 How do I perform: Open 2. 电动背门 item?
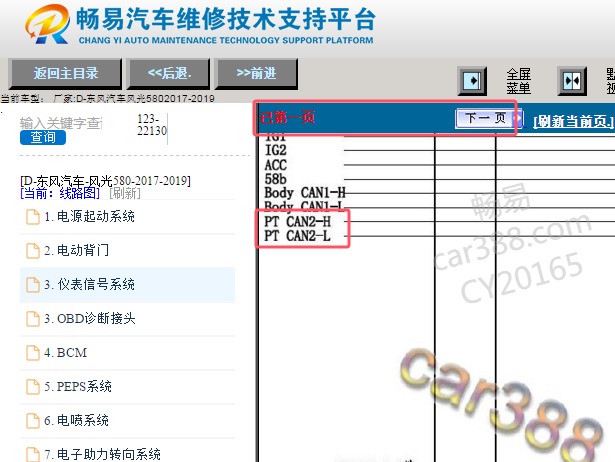[x=127, y=251]
